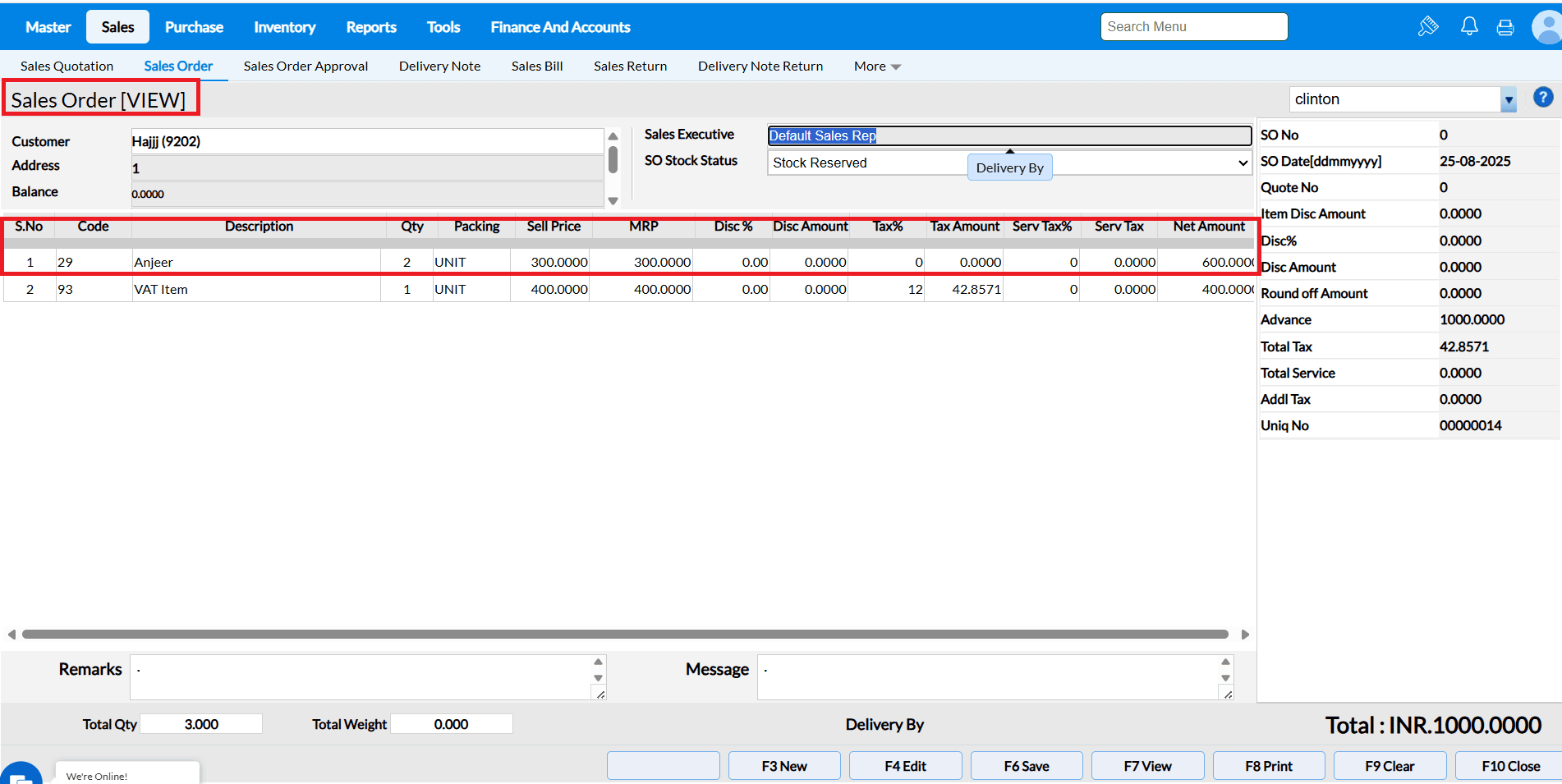
Task: Expand the More submenu
Action: [x=877, y=66]
